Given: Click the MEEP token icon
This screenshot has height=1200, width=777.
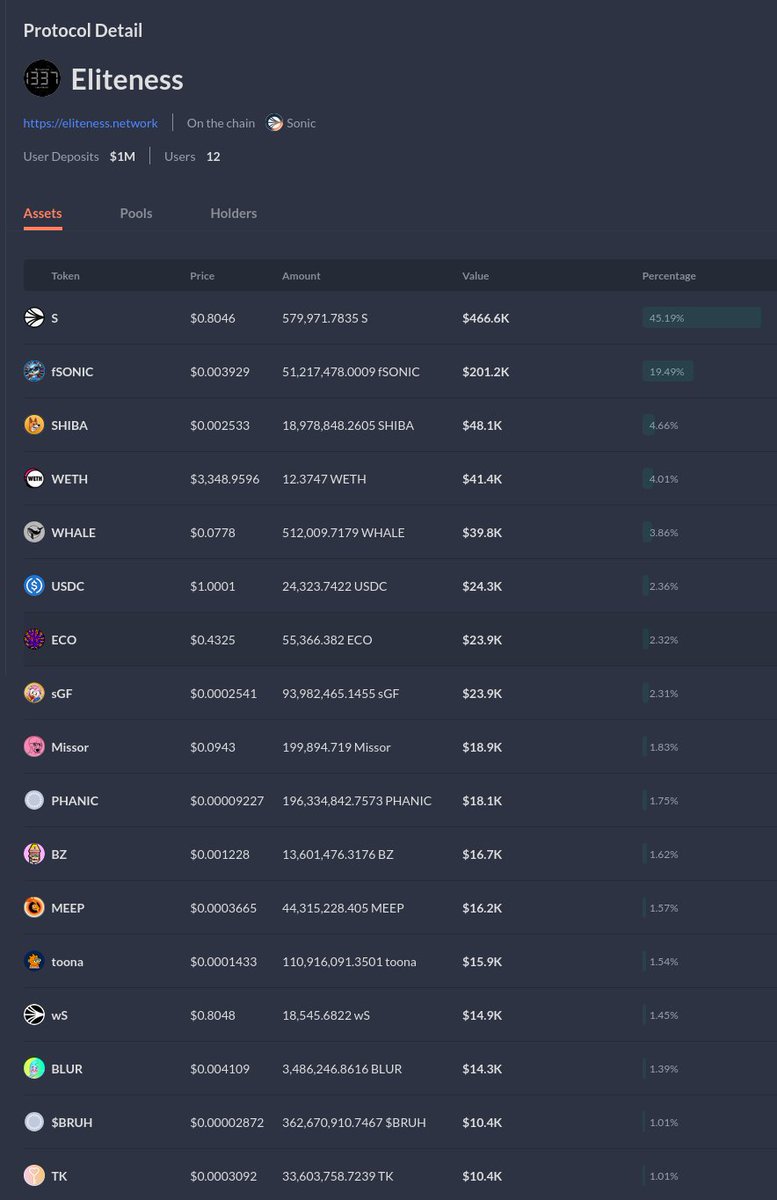Looking at the screenshot, I should tap(34, 908).
